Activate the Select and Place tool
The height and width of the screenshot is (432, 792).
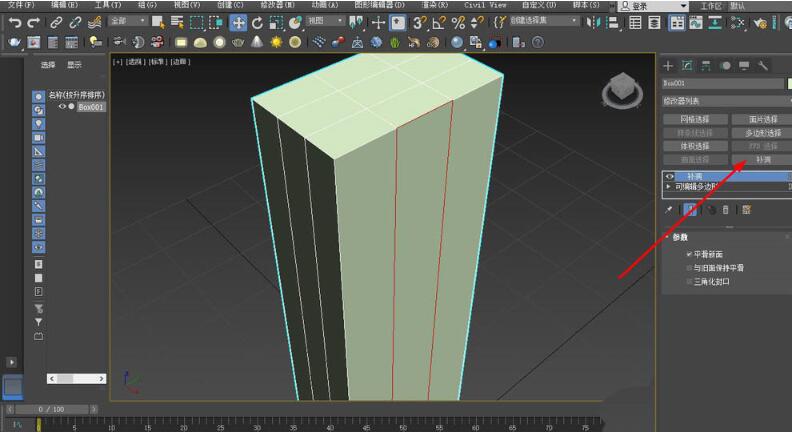click(295, 23)
